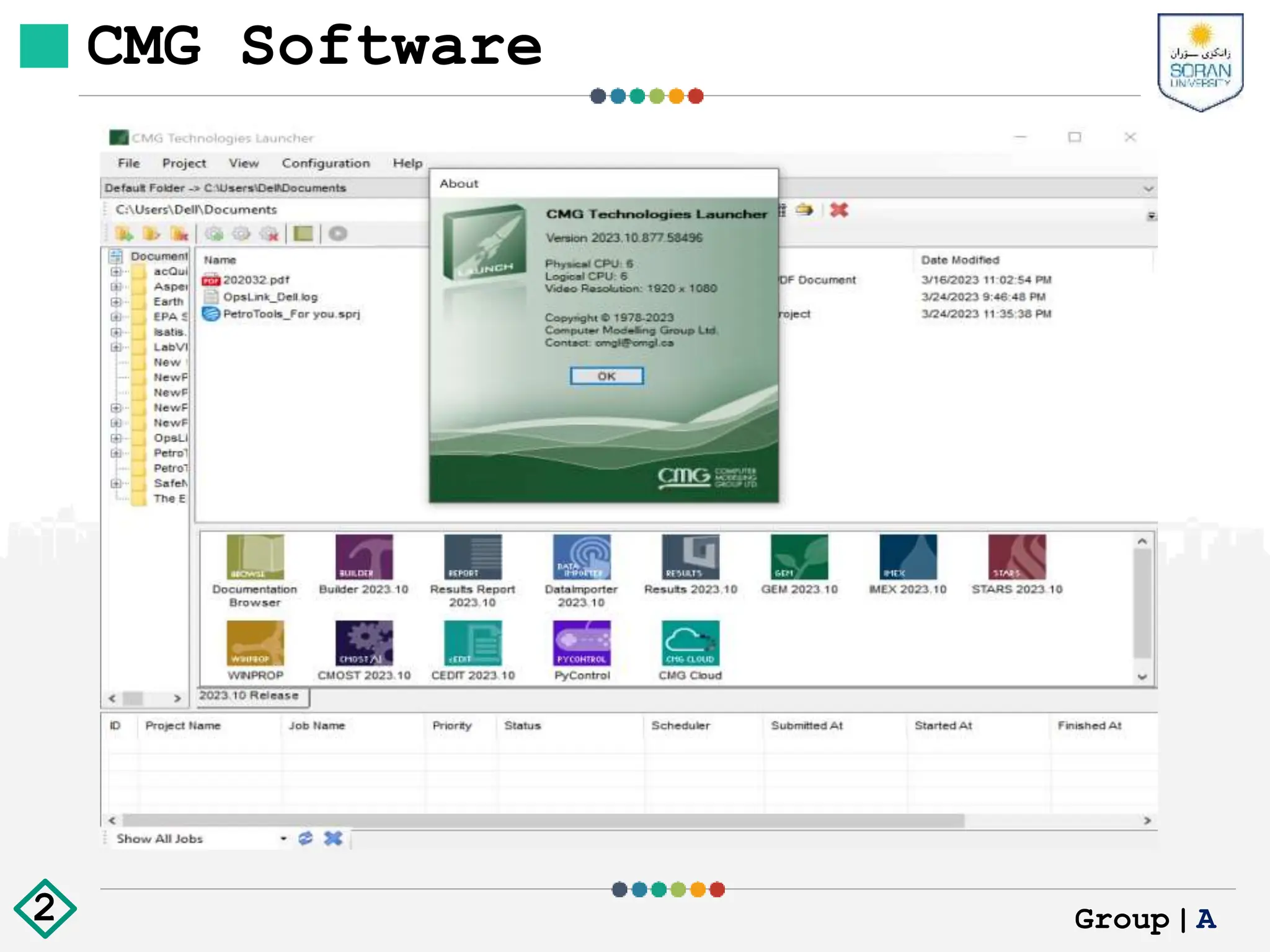Click the first yellow folder toolbar icon
This screenshot has width=1270, height=952.
coord(124,234)
